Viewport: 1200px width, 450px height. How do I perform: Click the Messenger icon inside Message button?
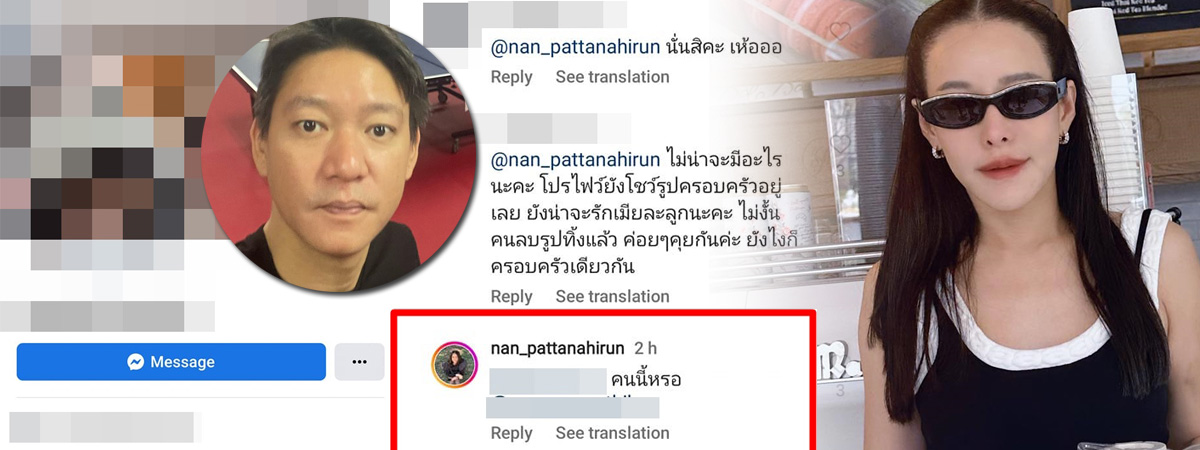pyautogui.click(x=136, y=362)
